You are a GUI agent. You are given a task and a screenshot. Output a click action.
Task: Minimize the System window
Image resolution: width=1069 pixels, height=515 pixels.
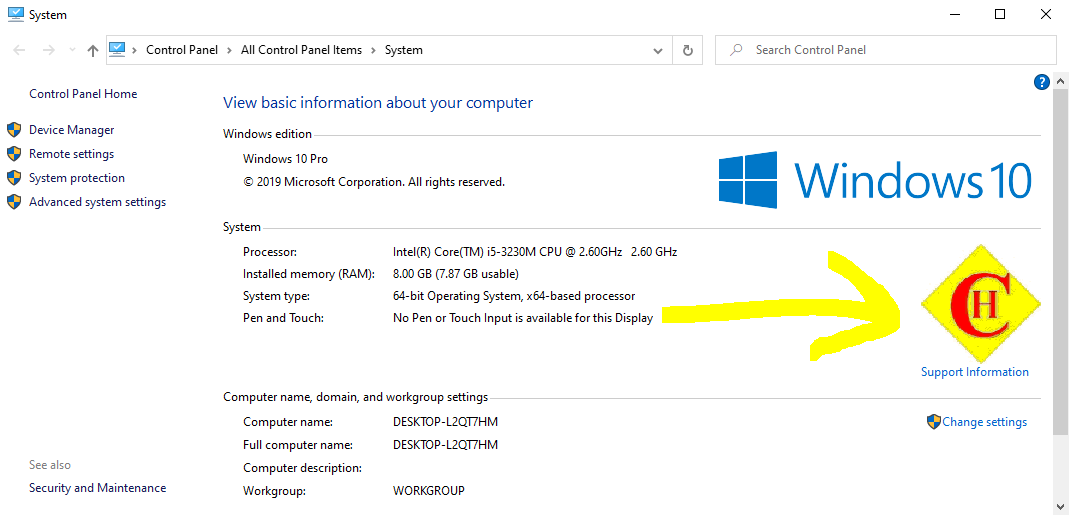pos(954,14)
